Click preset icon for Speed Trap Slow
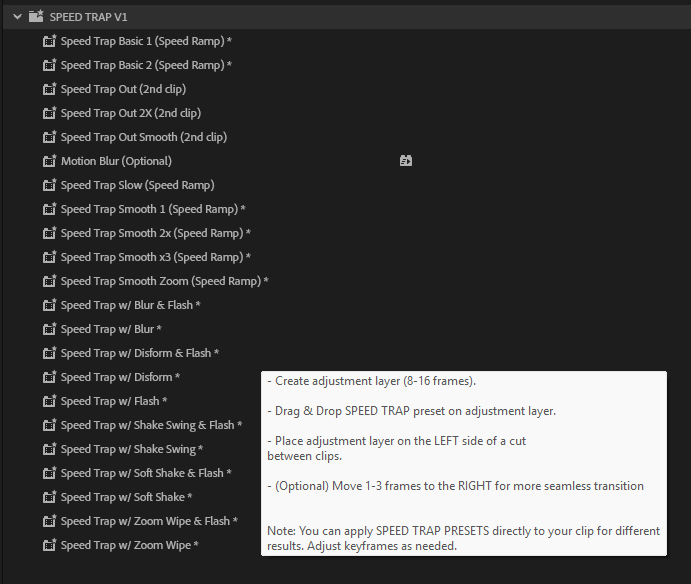The height and width of the screenshot is (584, 691). (49, 185)
